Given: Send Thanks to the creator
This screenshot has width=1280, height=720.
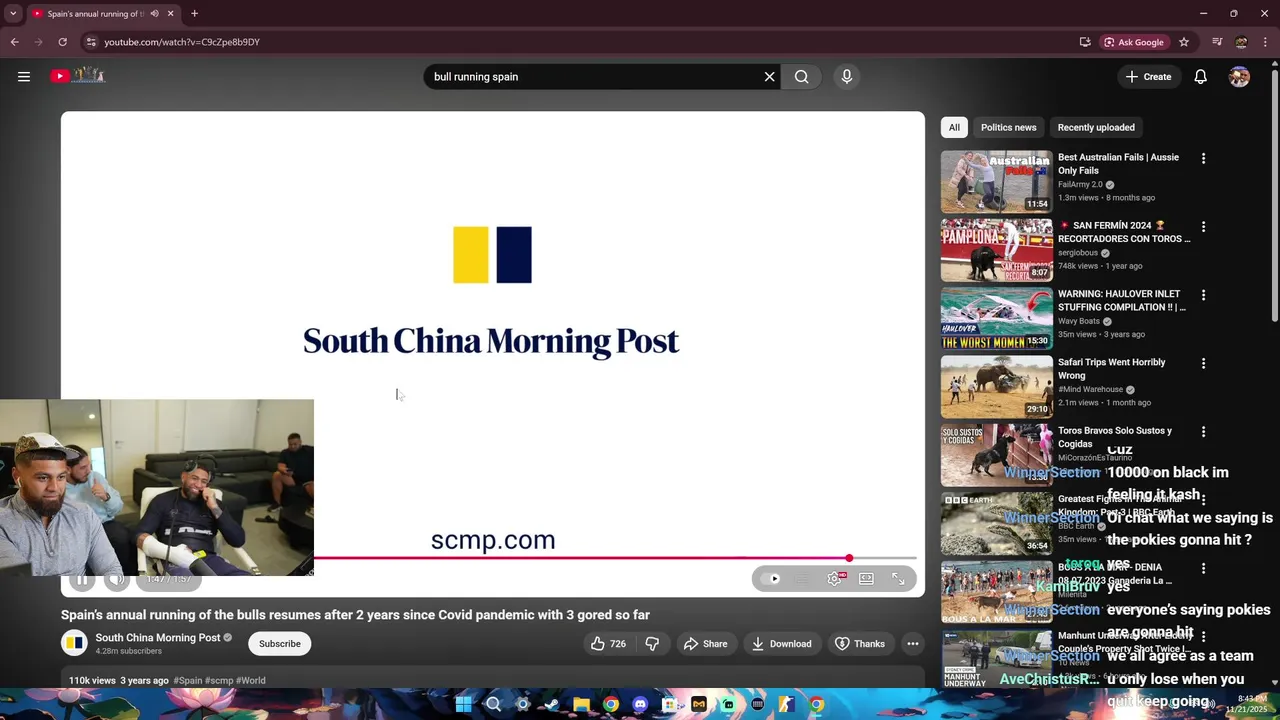Looking at the screenshot, I should coord(860,644).
